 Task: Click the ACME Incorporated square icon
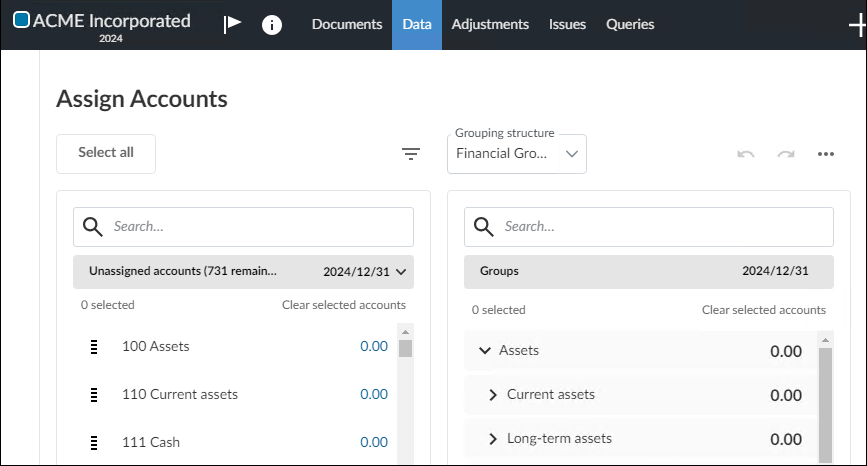click(21, 20)
